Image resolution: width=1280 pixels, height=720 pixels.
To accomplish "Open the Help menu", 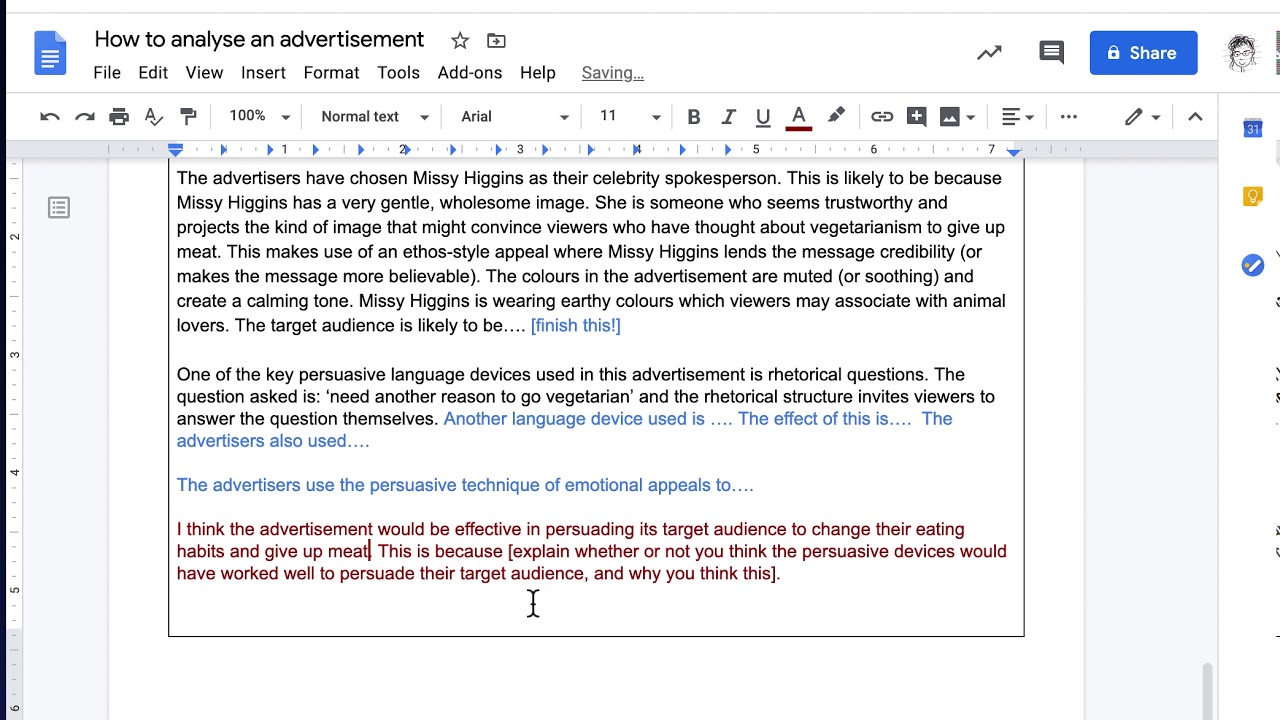I will tap(538, 73).
